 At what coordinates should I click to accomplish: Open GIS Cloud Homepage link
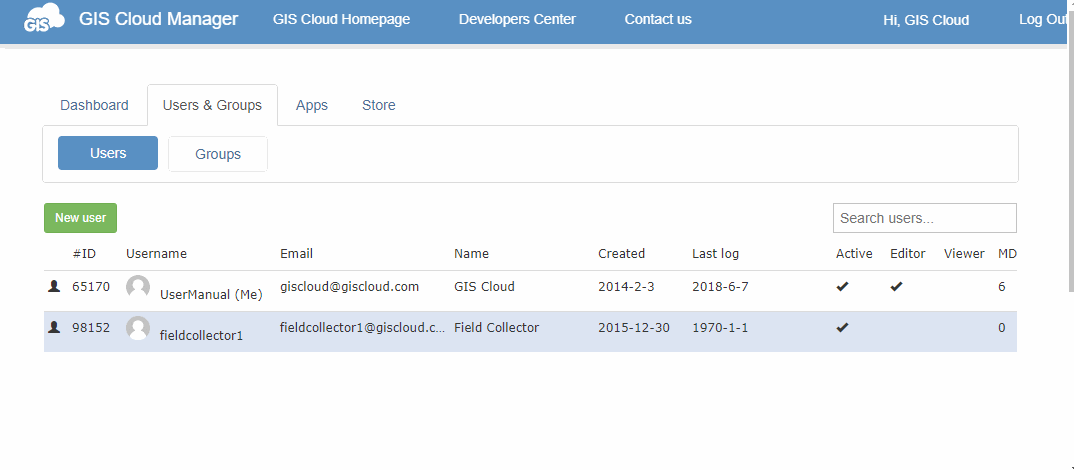coord(341,19)
